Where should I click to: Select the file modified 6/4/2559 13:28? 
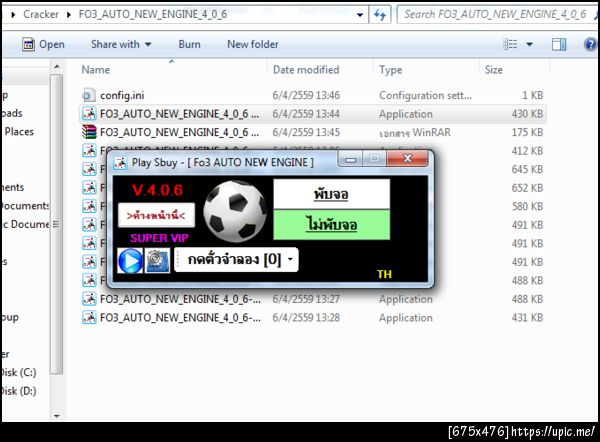[312, 317]
